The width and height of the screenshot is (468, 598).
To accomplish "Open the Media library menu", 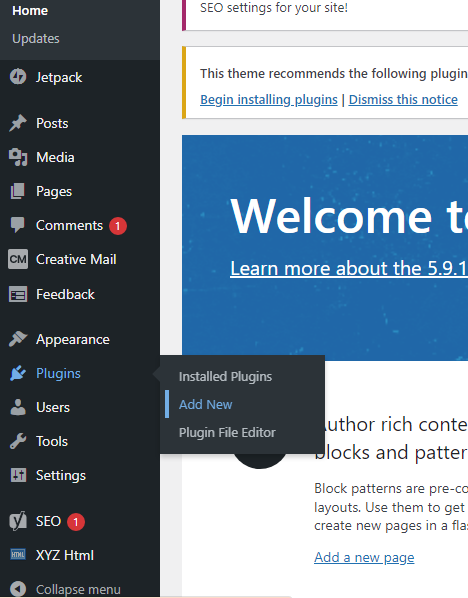I will pyautogui.click(x=55, y=157).
